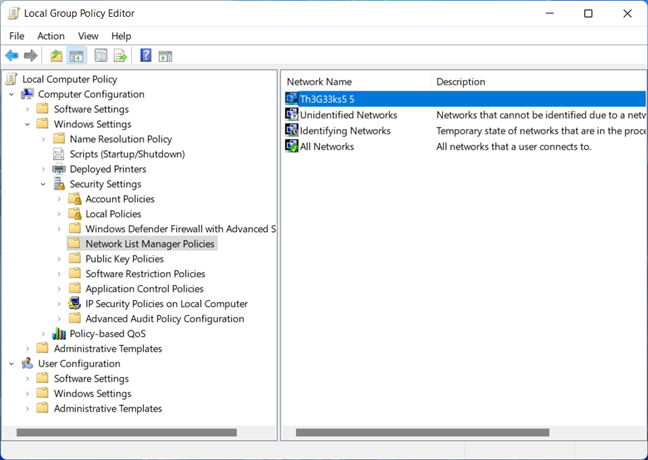Click the Deployed Printers printer icon
This screenshot has width=648, height=460.
59,169
